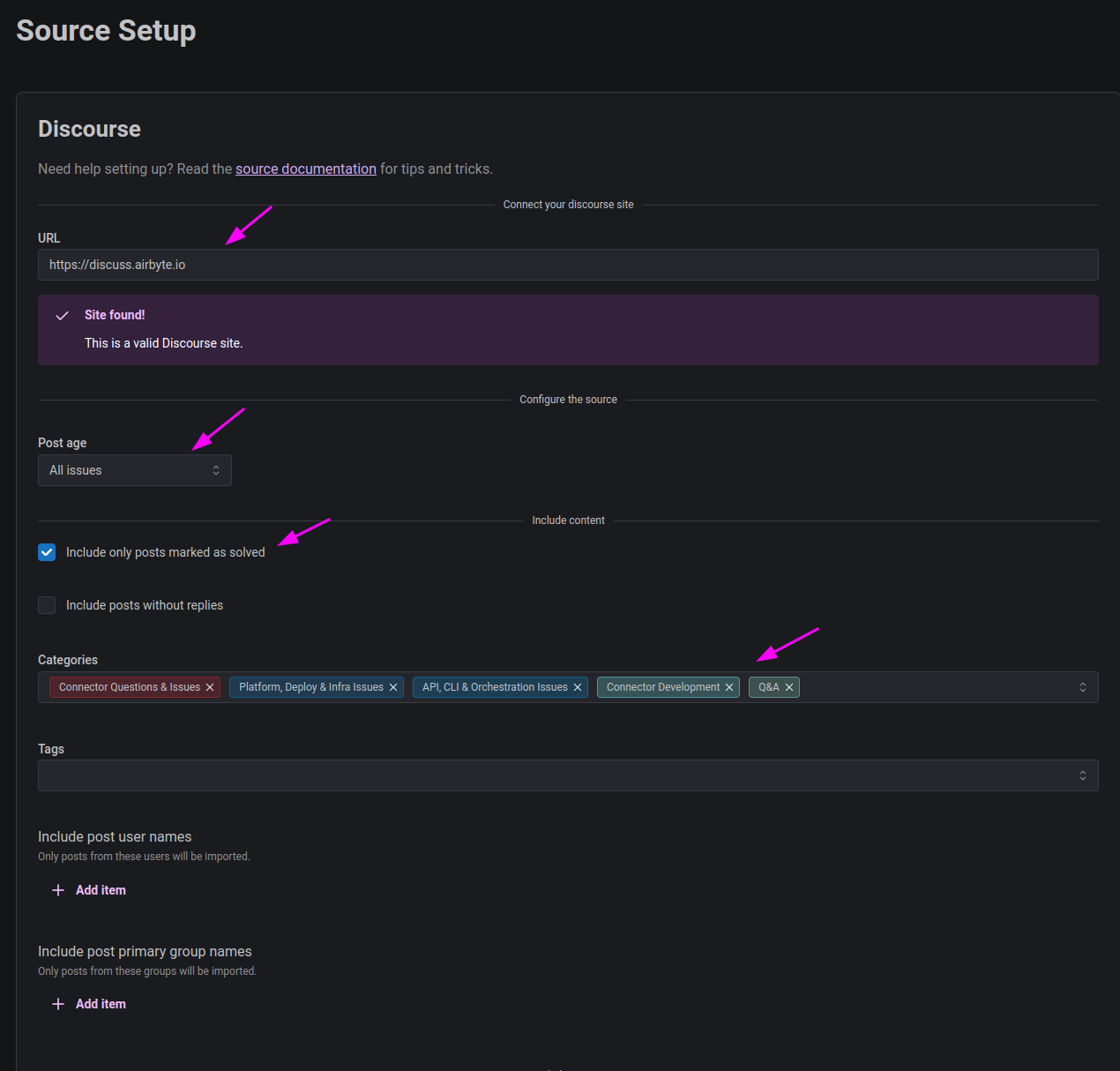Image resolution: width=1120 pixels, height=1071 pixels.
Task: Click the Connector Development tag label
Action: (x=663, y=687)
